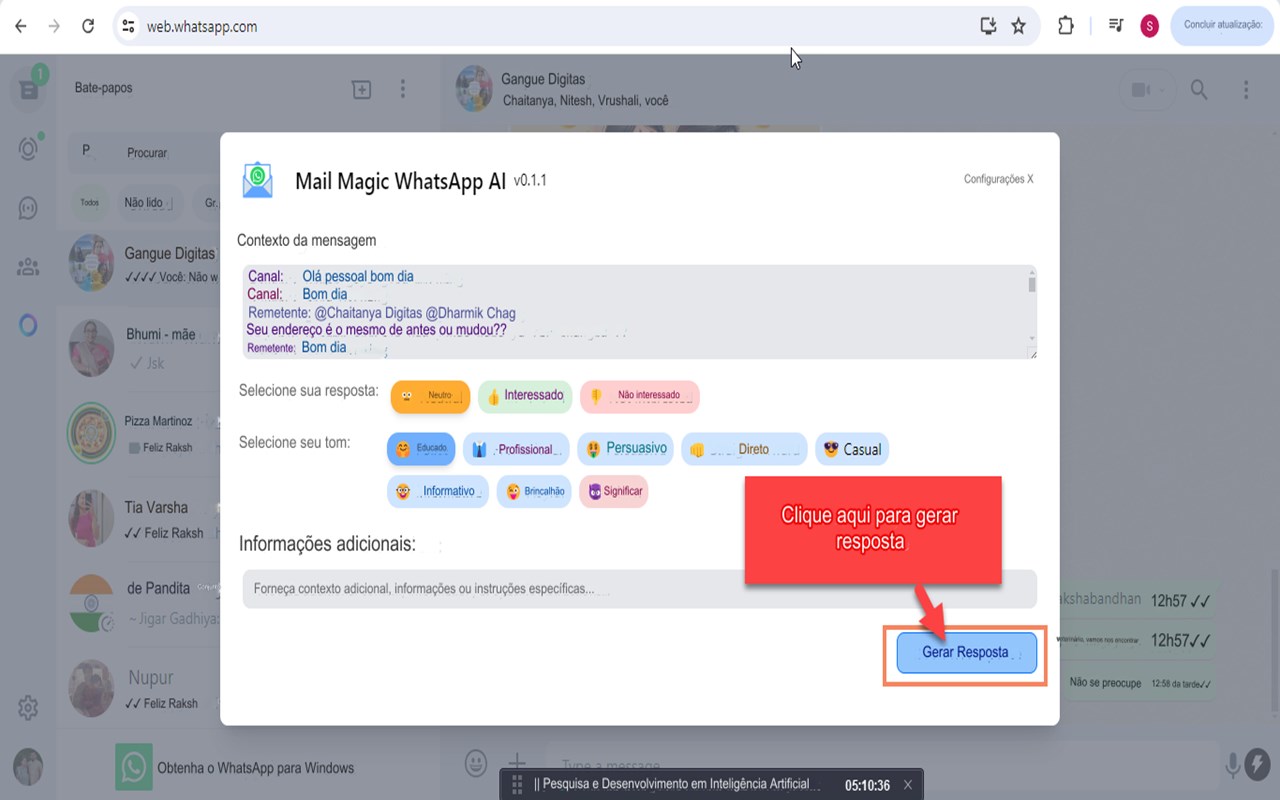The width and height of the screenshot is (1280, 800).
Task: Open the attach plus icon in message bar
Action: point(517,763)
